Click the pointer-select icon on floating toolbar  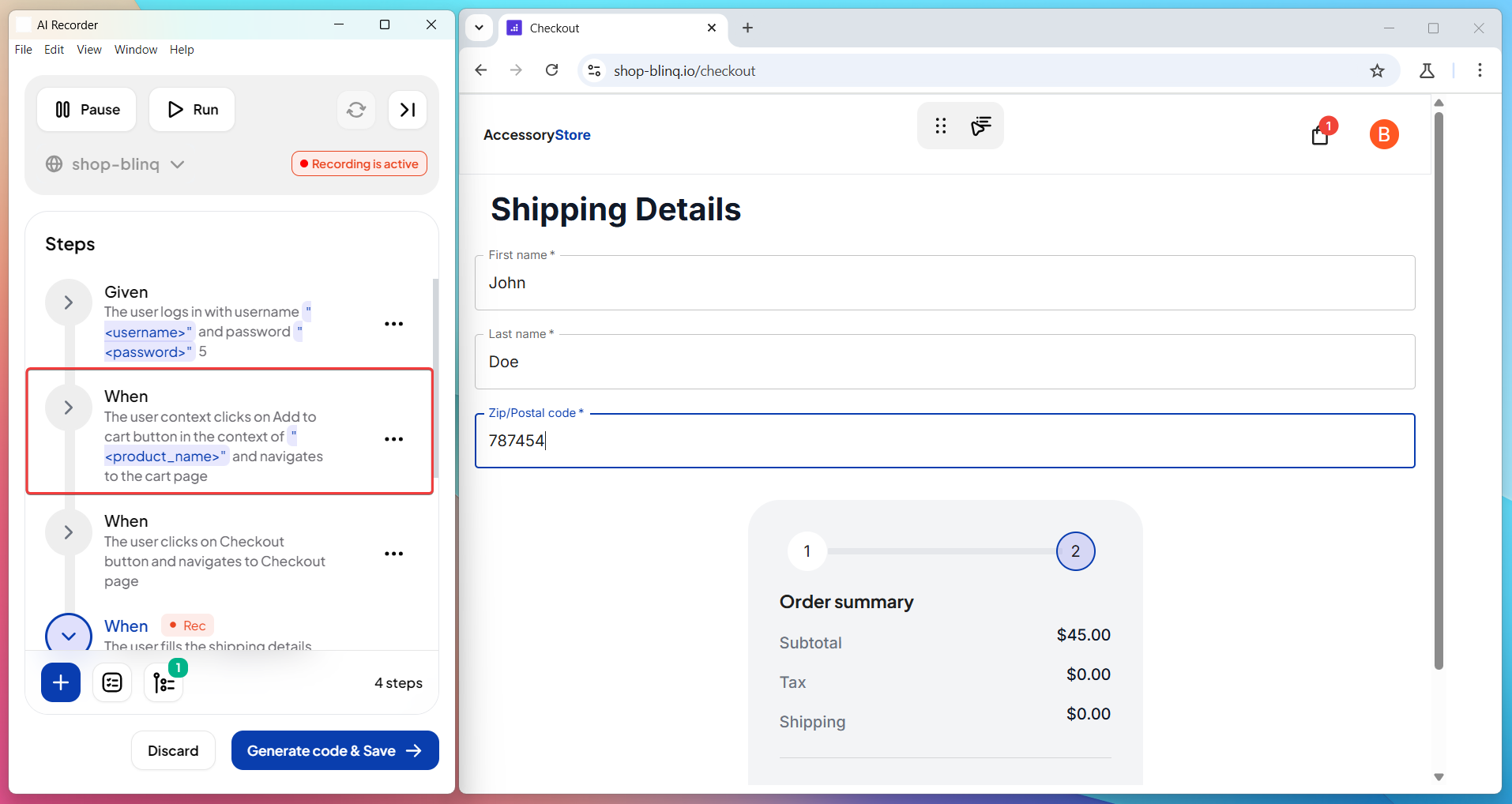(x=981, y=126)
